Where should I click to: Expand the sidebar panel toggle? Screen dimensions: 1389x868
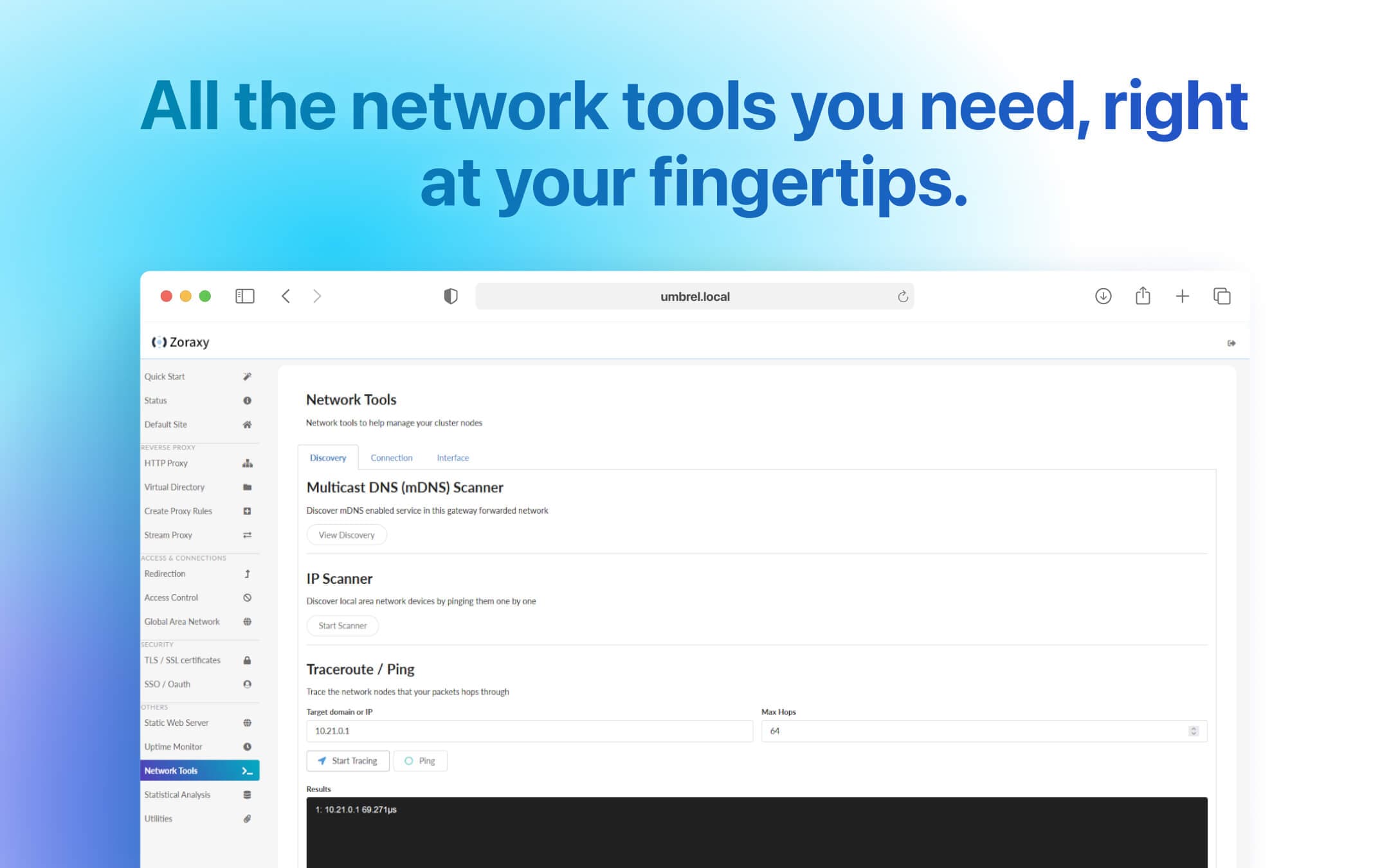pos(245,296)
